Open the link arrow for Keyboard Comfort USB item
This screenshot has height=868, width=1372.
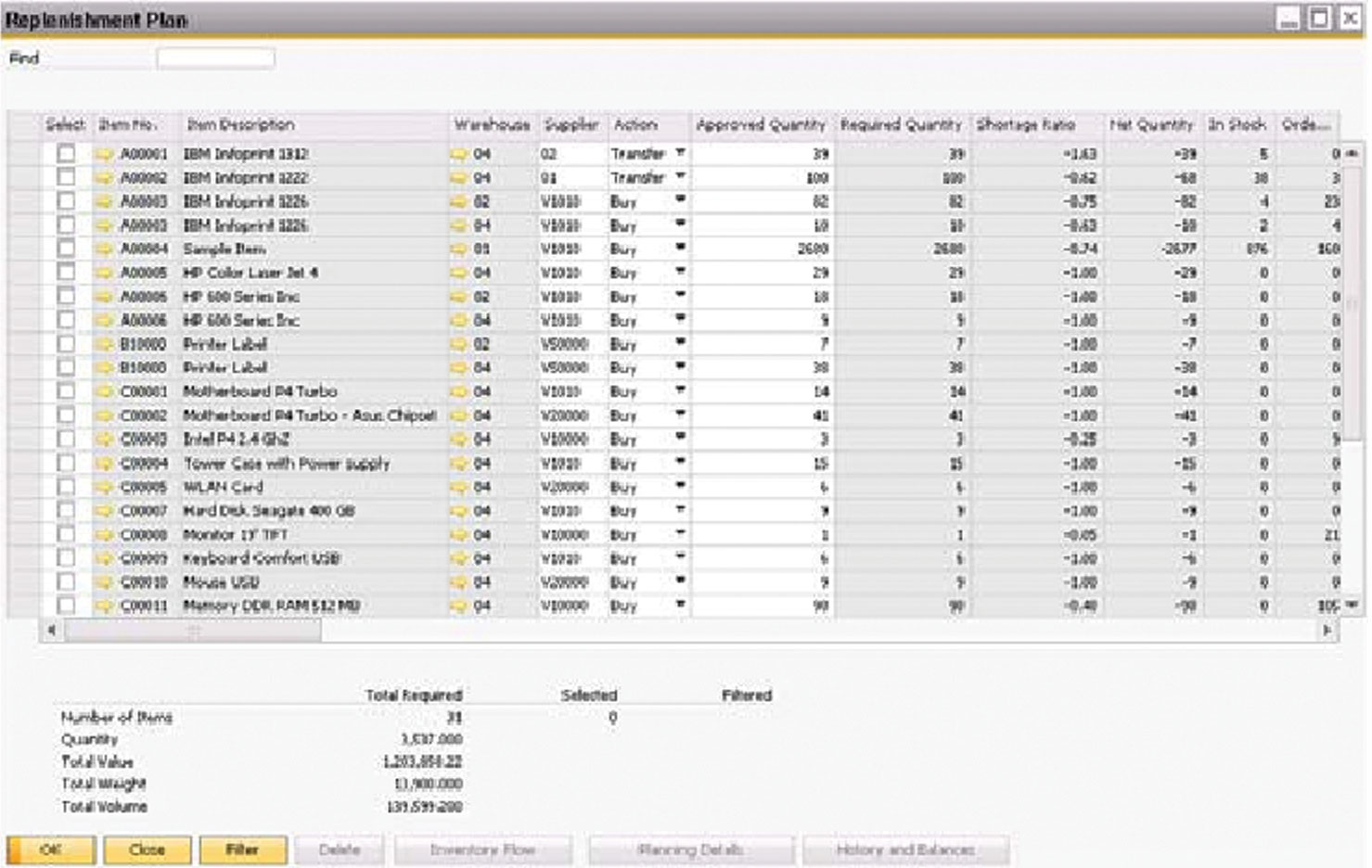click(104, 560)
